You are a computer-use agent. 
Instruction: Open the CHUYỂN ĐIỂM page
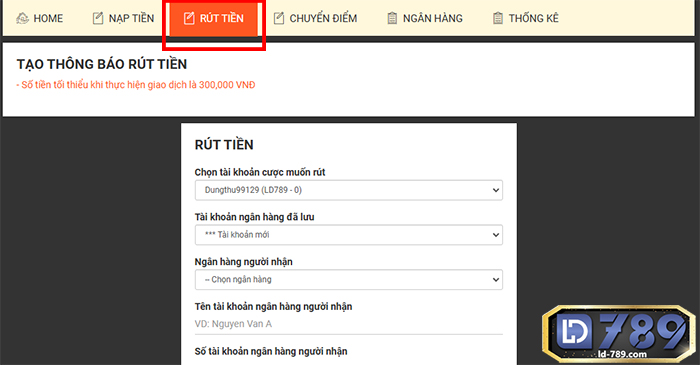315,18
